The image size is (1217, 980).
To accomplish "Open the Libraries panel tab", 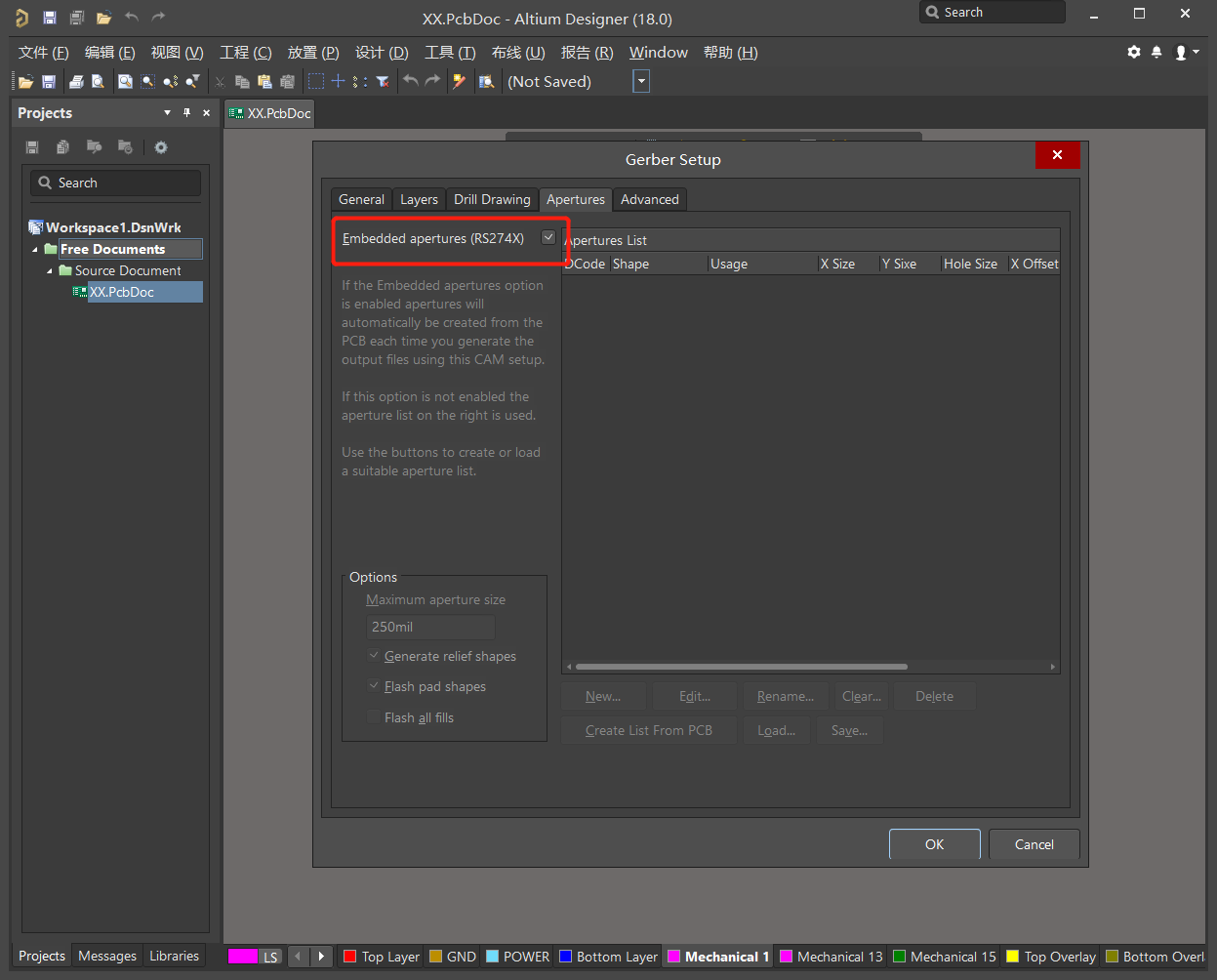I will coord(174,956).
